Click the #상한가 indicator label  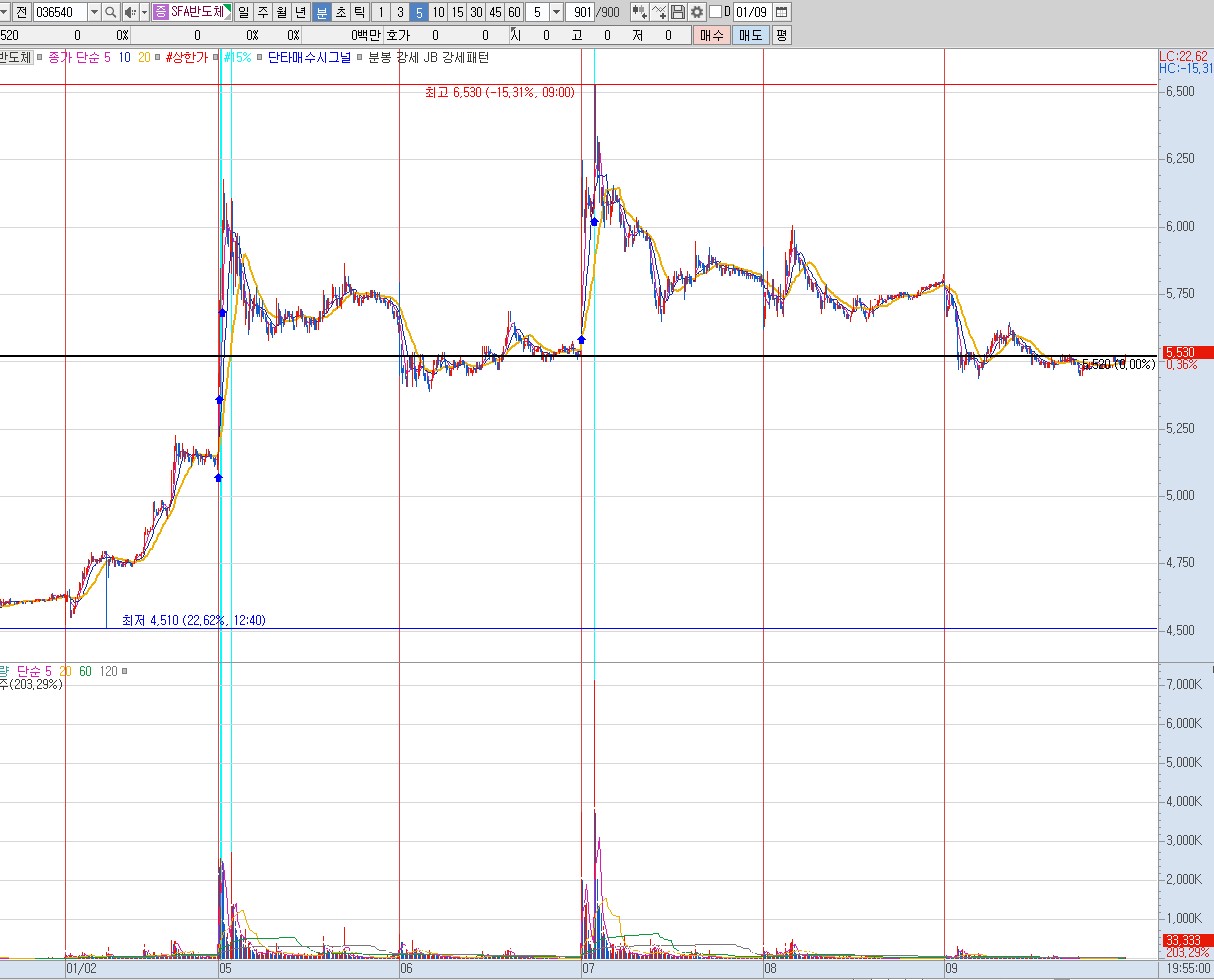(186, 58)
